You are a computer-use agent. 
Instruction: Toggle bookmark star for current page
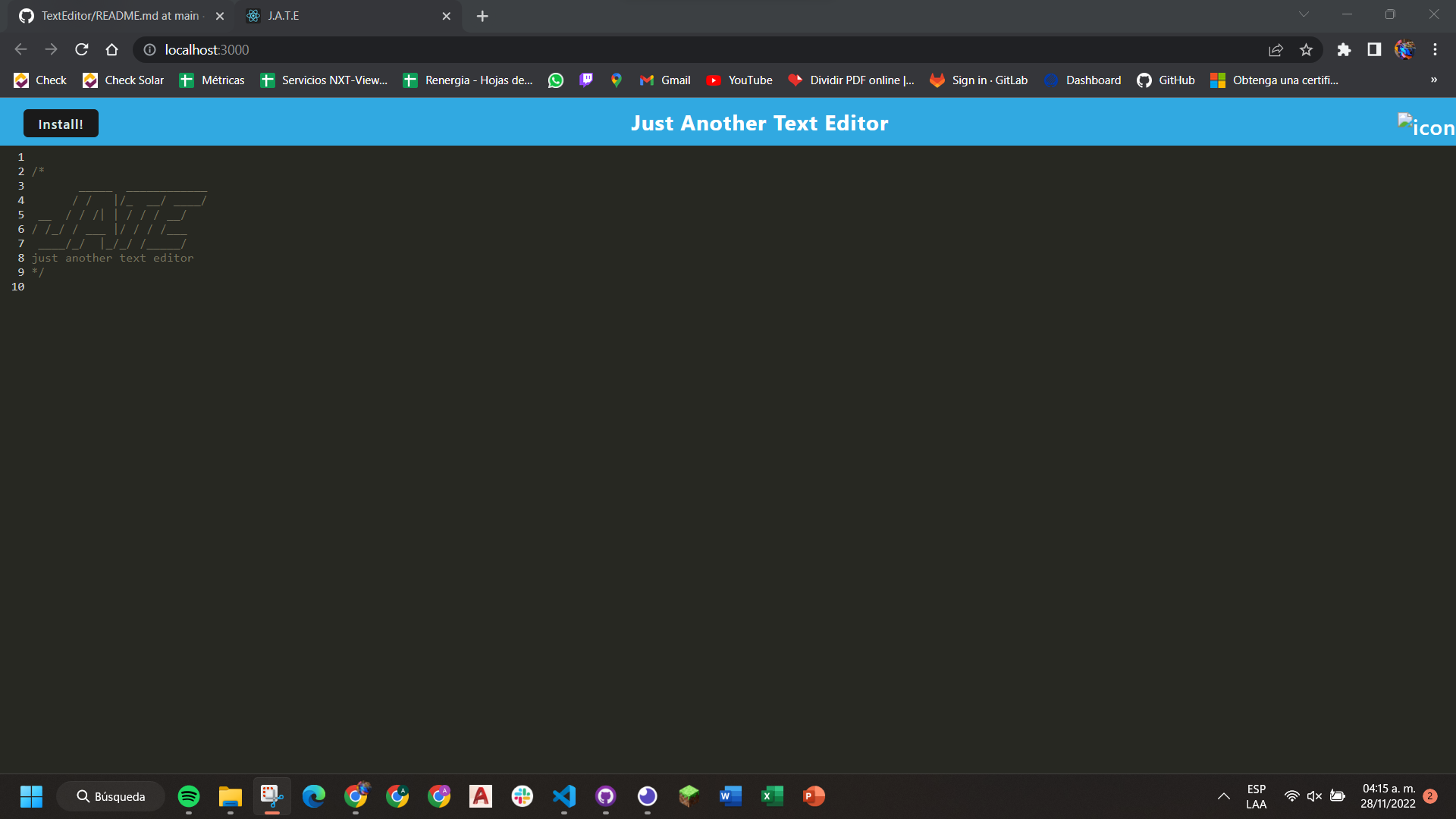(1307, 49)
